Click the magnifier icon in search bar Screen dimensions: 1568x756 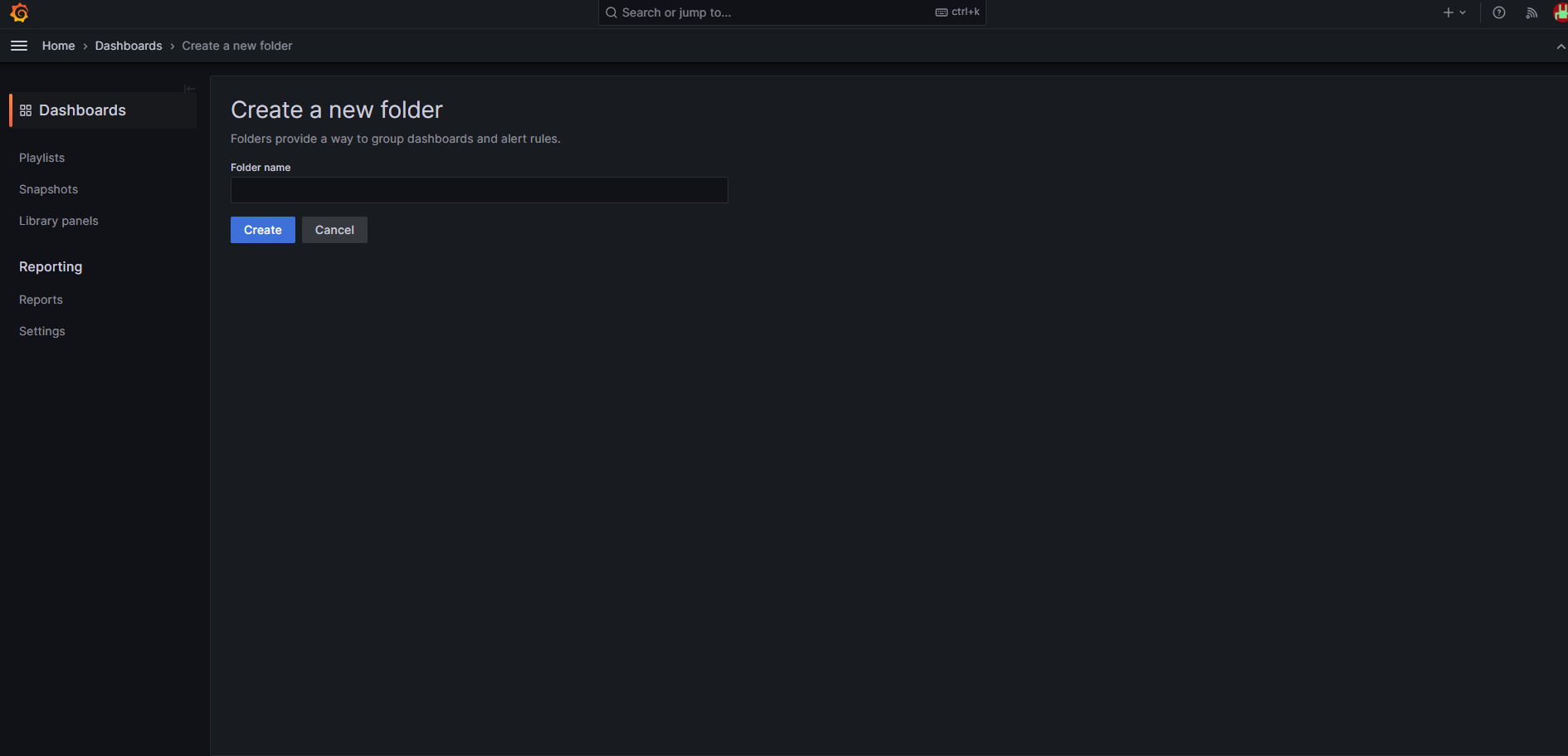point(611,12)
